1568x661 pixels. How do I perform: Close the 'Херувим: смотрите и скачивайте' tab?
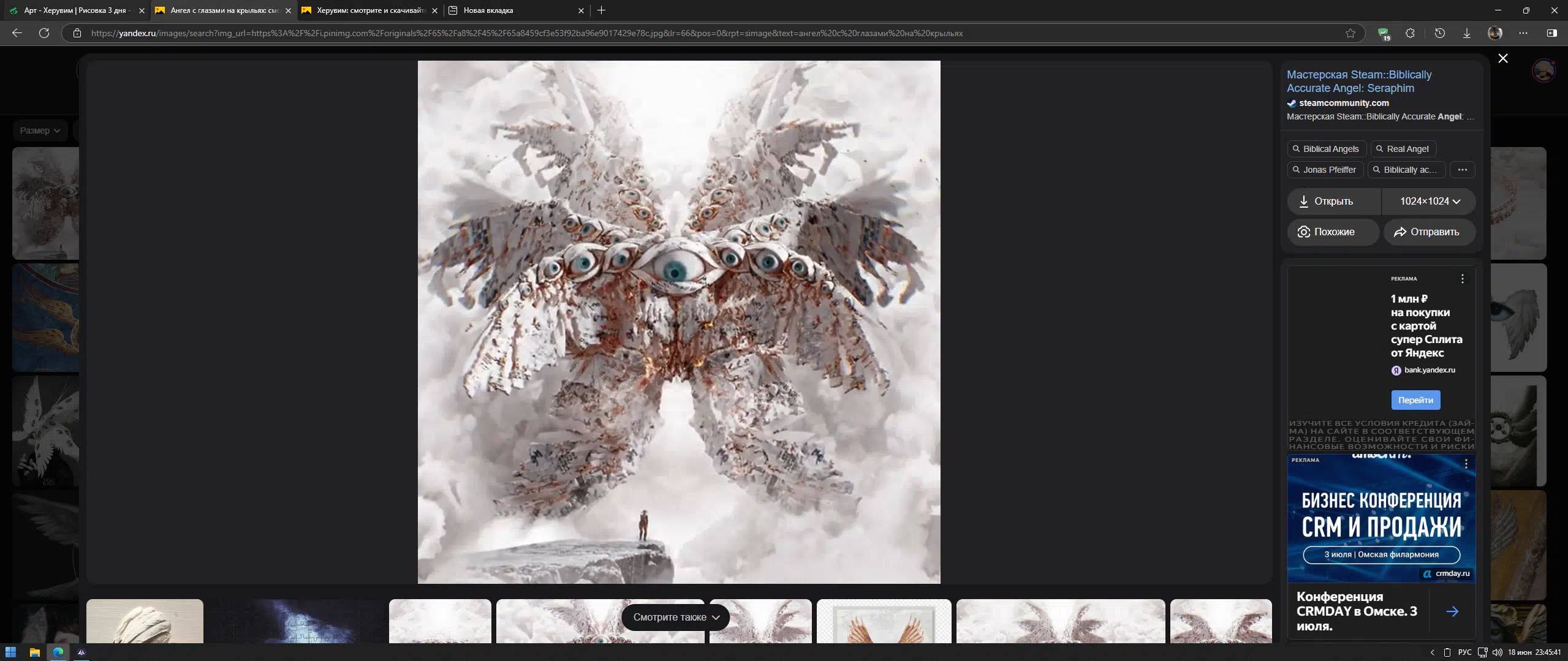(434, 10)
